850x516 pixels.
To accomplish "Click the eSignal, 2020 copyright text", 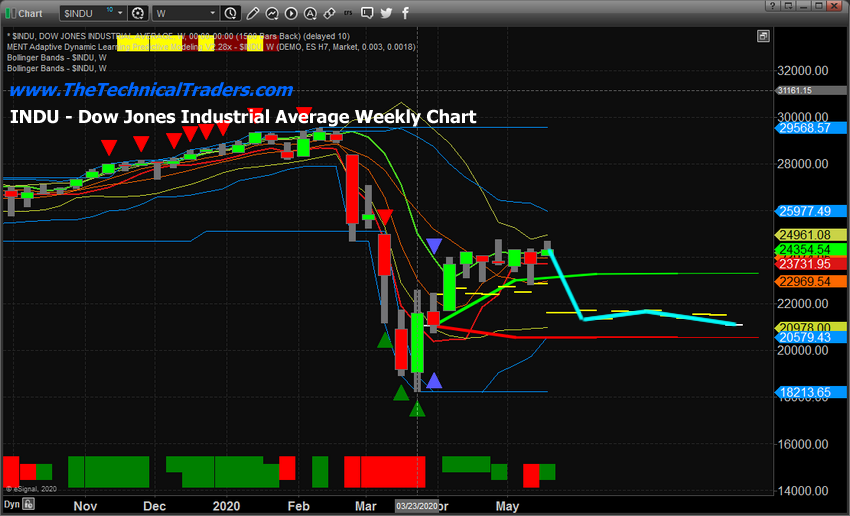I will (x=31, y=489).
